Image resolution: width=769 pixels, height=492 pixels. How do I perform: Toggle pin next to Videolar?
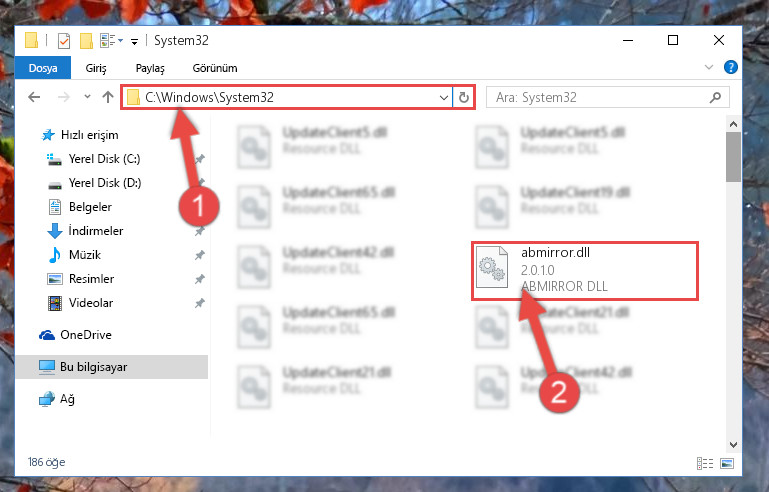pos(200,303)
